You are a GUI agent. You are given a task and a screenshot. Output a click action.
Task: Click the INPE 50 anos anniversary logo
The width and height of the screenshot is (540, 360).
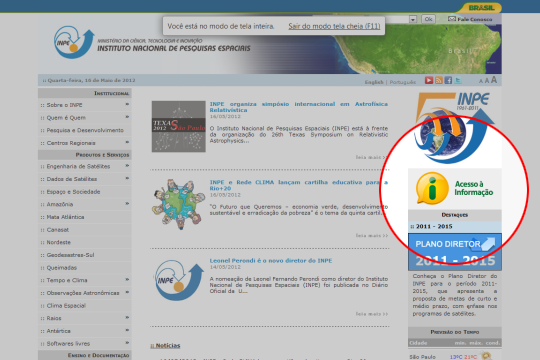point(455,127)
